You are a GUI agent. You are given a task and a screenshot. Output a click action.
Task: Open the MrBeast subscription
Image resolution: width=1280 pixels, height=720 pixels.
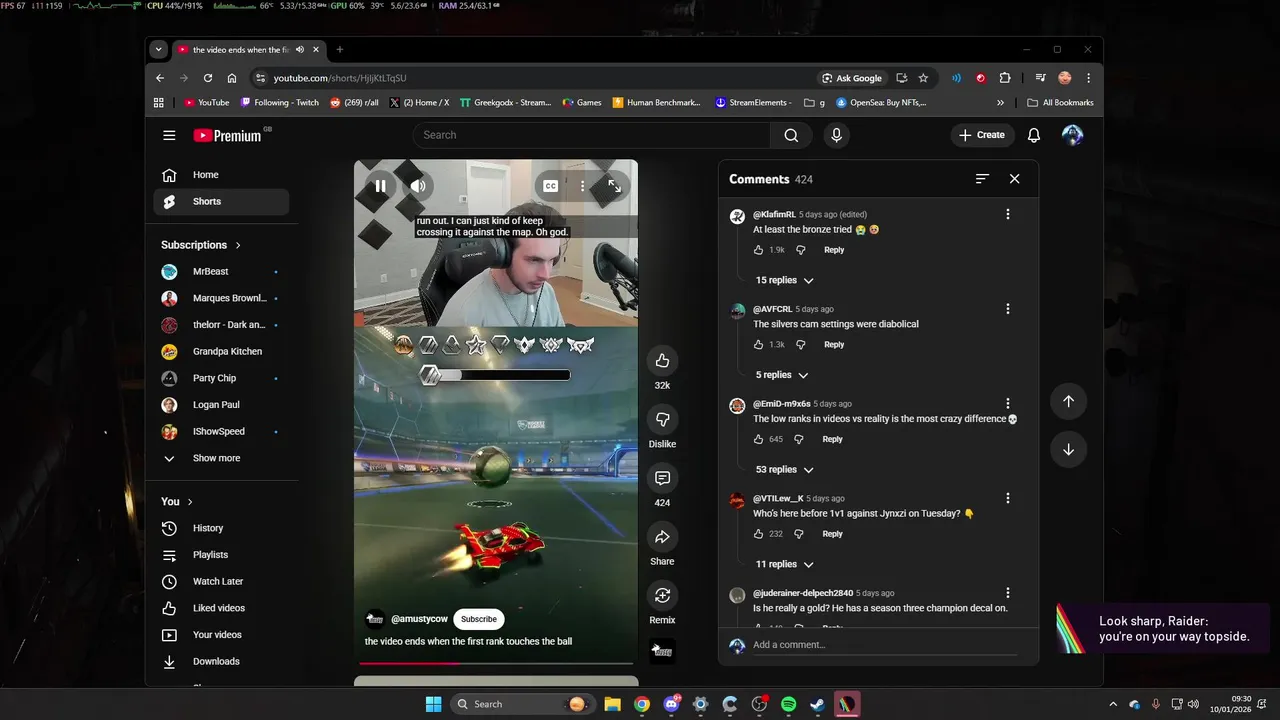click(221, 272)
